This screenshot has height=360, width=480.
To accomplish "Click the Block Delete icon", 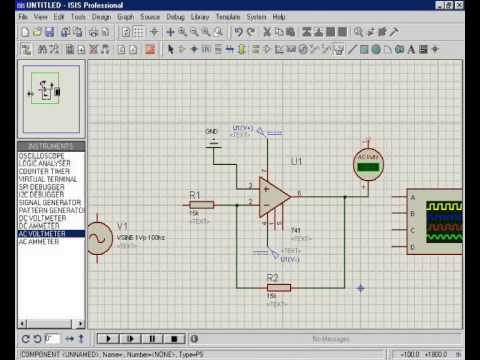I will tap(343, 32).
